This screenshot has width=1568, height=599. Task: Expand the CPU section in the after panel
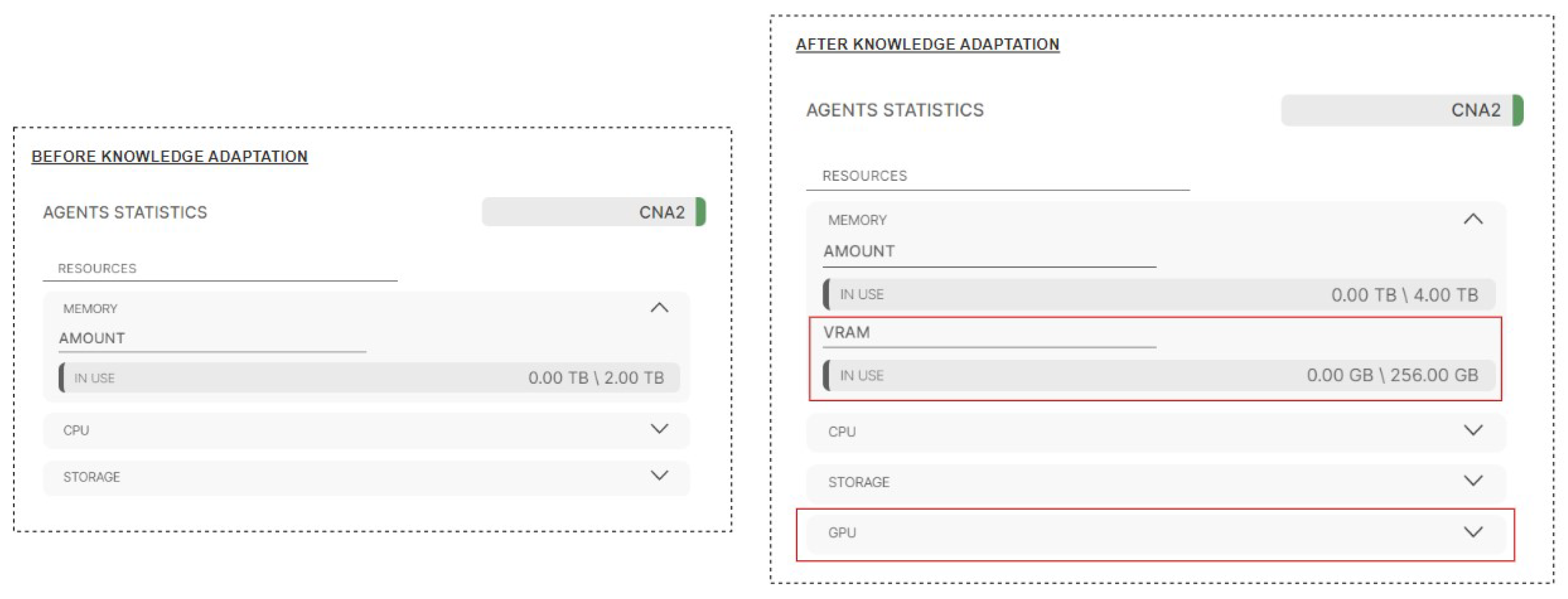coord(1473,431)
